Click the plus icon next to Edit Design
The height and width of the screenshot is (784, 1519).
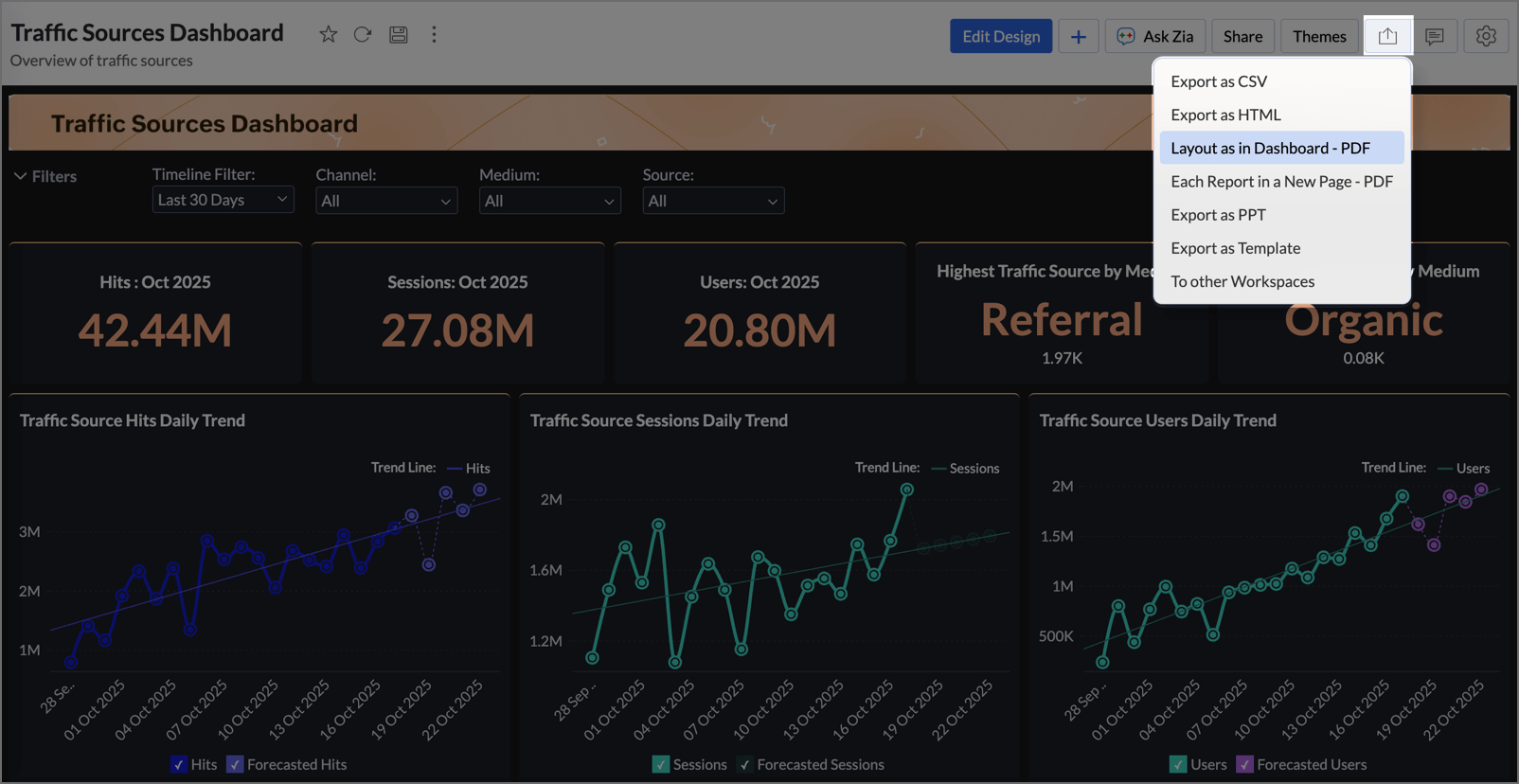click(1078, 36)
